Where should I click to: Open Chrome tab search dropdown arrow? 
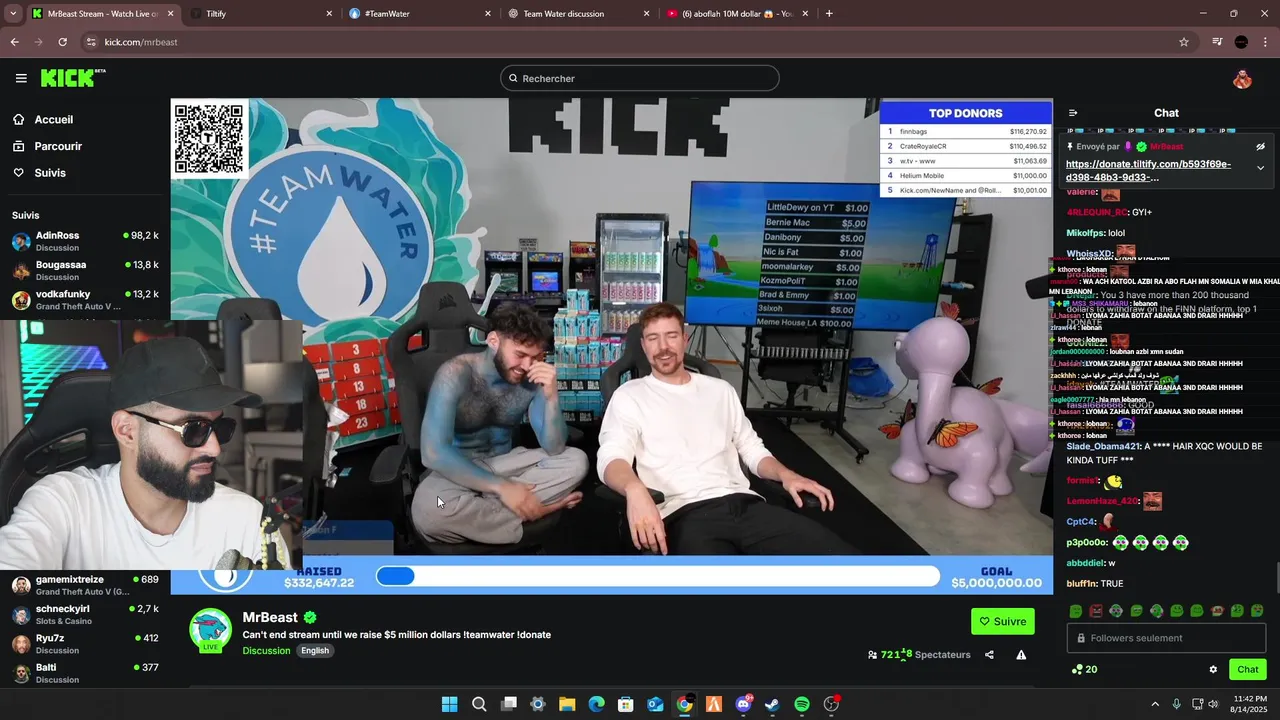click(x=11, y=14)
